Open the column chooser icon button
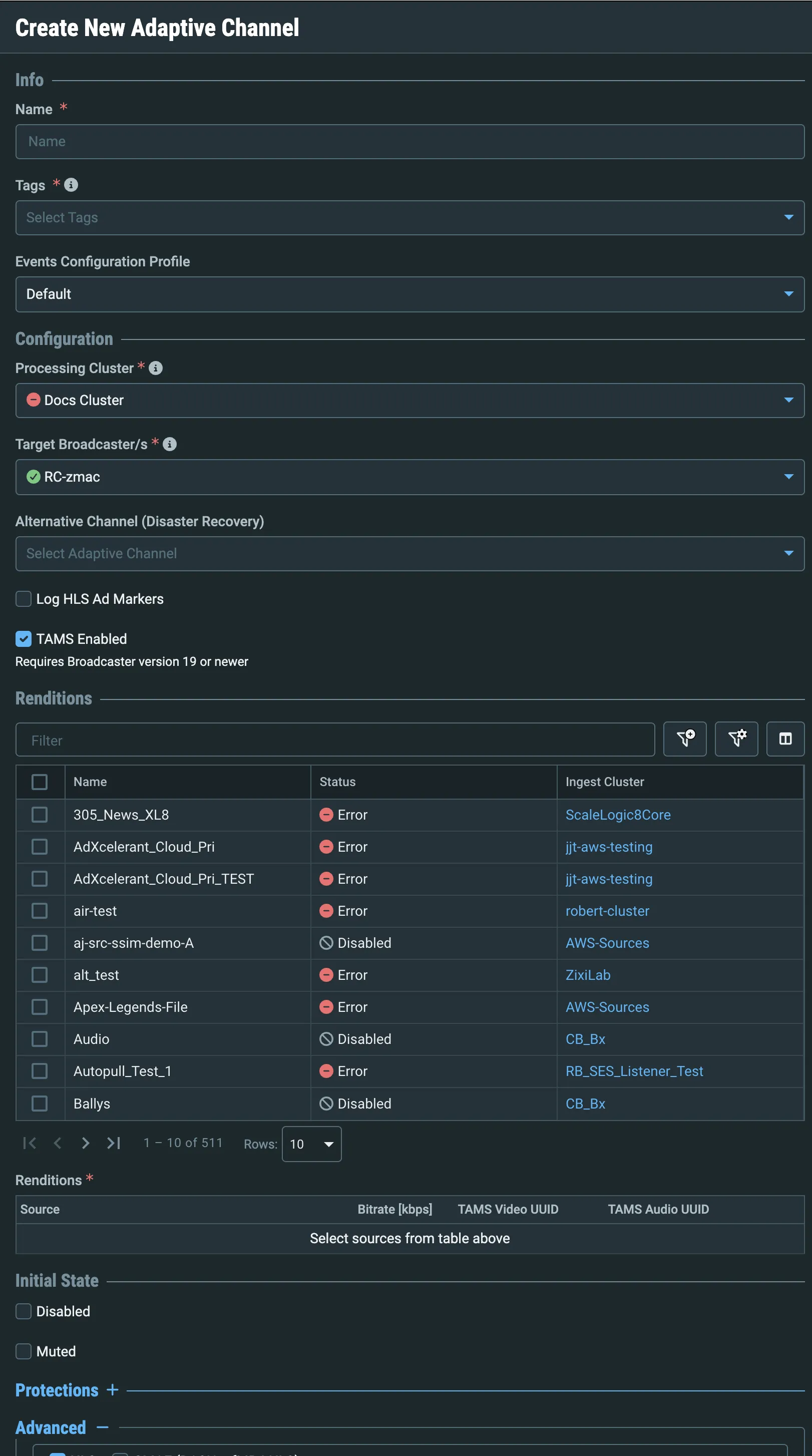Viewport: 812px width, 1456px height. click(x=785, y=739)
